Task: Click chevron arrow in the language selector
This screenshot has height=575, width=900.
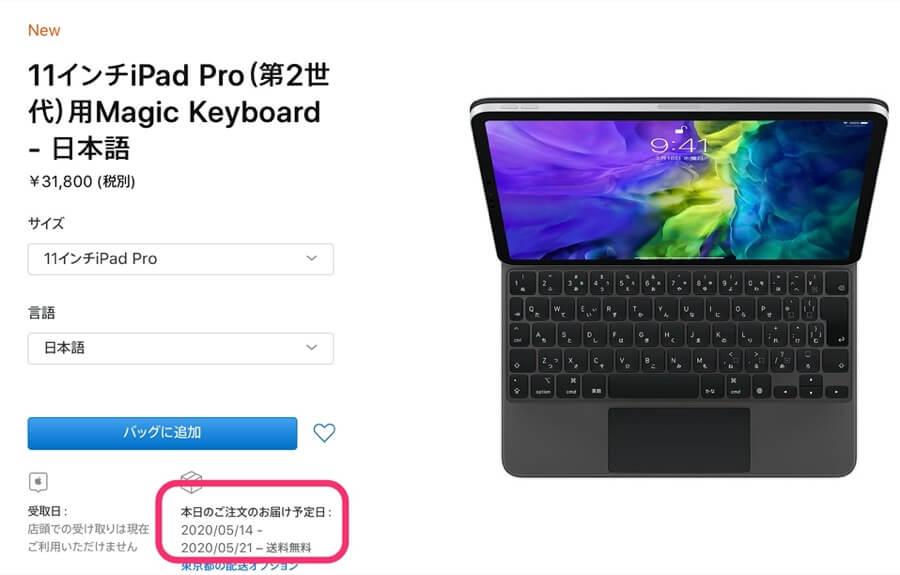Action: pos(312,348)
